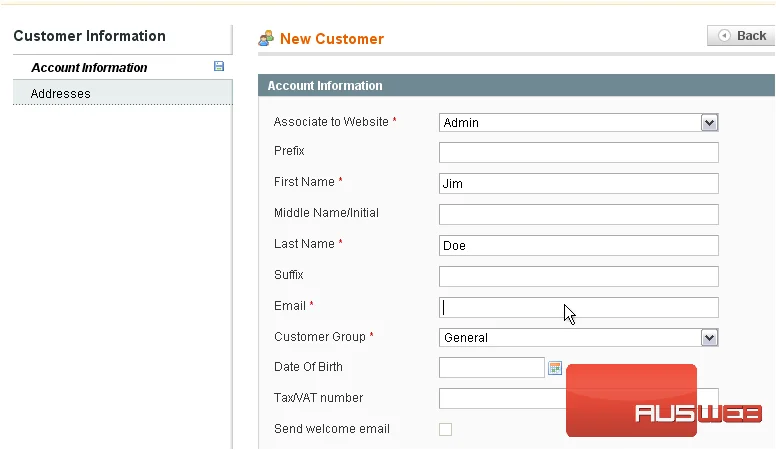Screen dimensions: 776x450
Task: Click the Last Name field containing Doe
Action: click(579, 246)
